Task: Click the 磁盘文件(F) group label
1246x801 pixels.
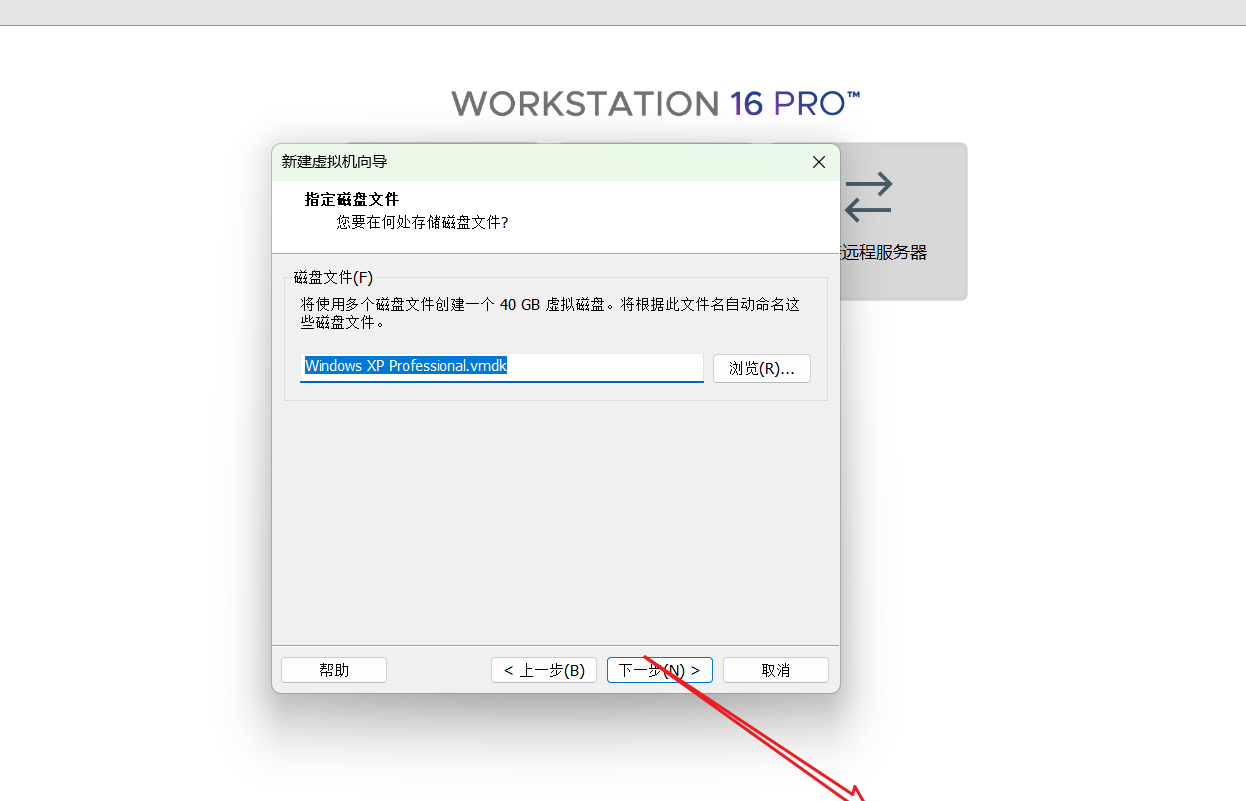Action: point(333,277)
